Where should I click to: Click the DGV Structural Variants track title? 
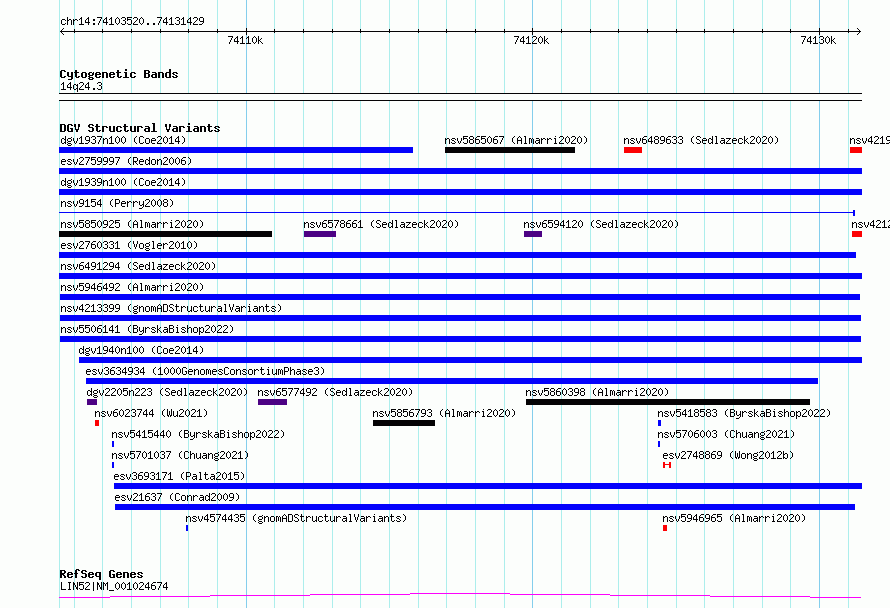click(140, 128)
